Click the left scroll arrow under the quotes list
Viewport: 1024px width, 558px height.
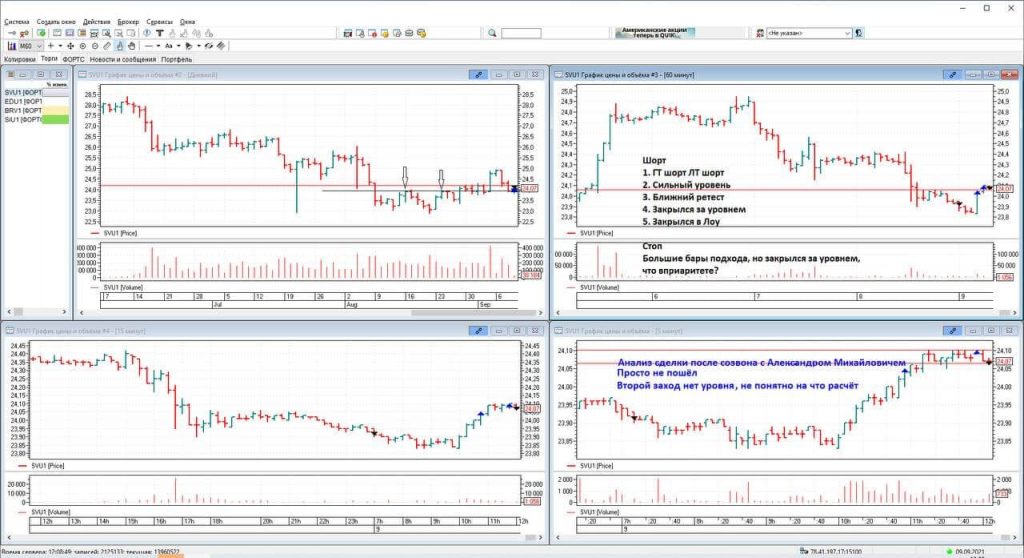click(9, 312)
